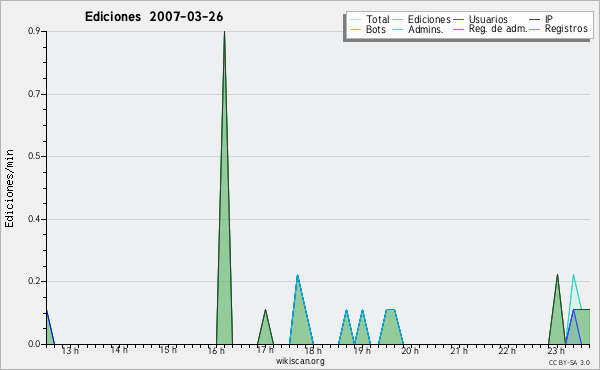This screenshot has width=600, height=370.
Task: Select the 'Reg. de adm.' legend entry
Action: (x=490, y=29)
